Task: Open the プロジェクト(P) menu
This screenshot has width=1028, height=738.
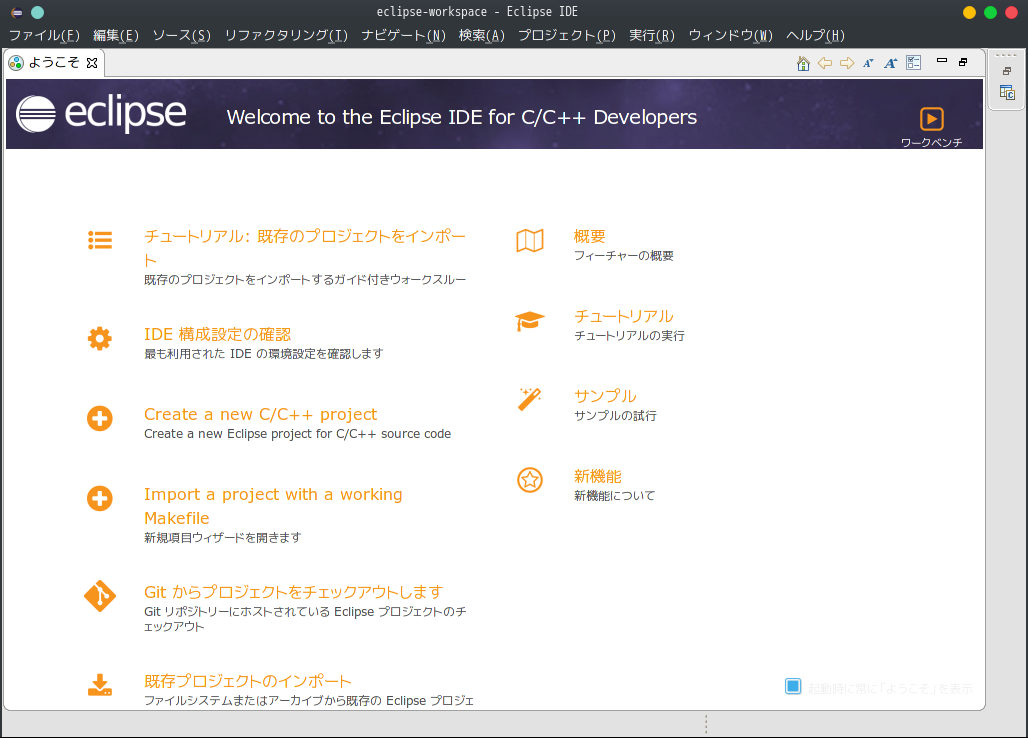Action: (x=567, y=35)
